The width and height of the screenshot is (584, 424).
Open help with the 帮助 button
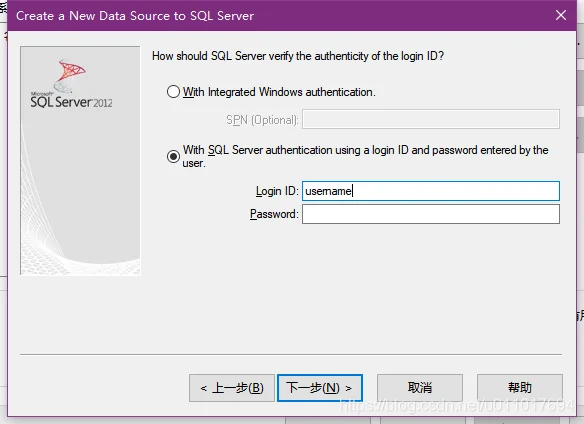pos(520,388)
